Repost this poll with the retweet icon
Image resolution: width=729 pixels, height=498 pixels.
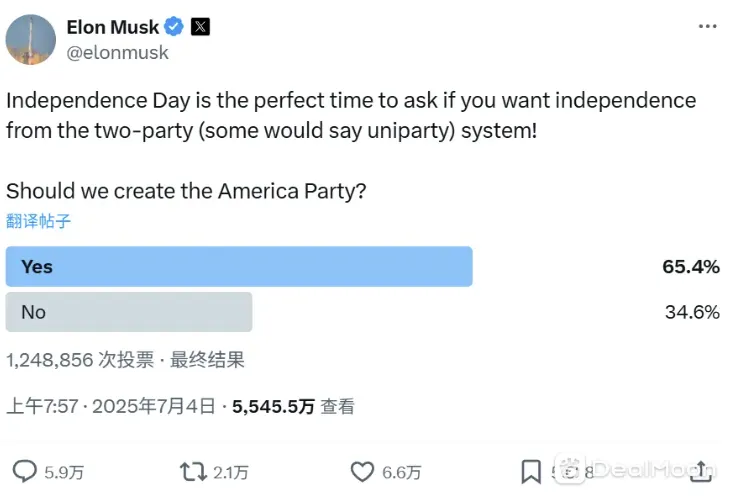coord(190,471)
